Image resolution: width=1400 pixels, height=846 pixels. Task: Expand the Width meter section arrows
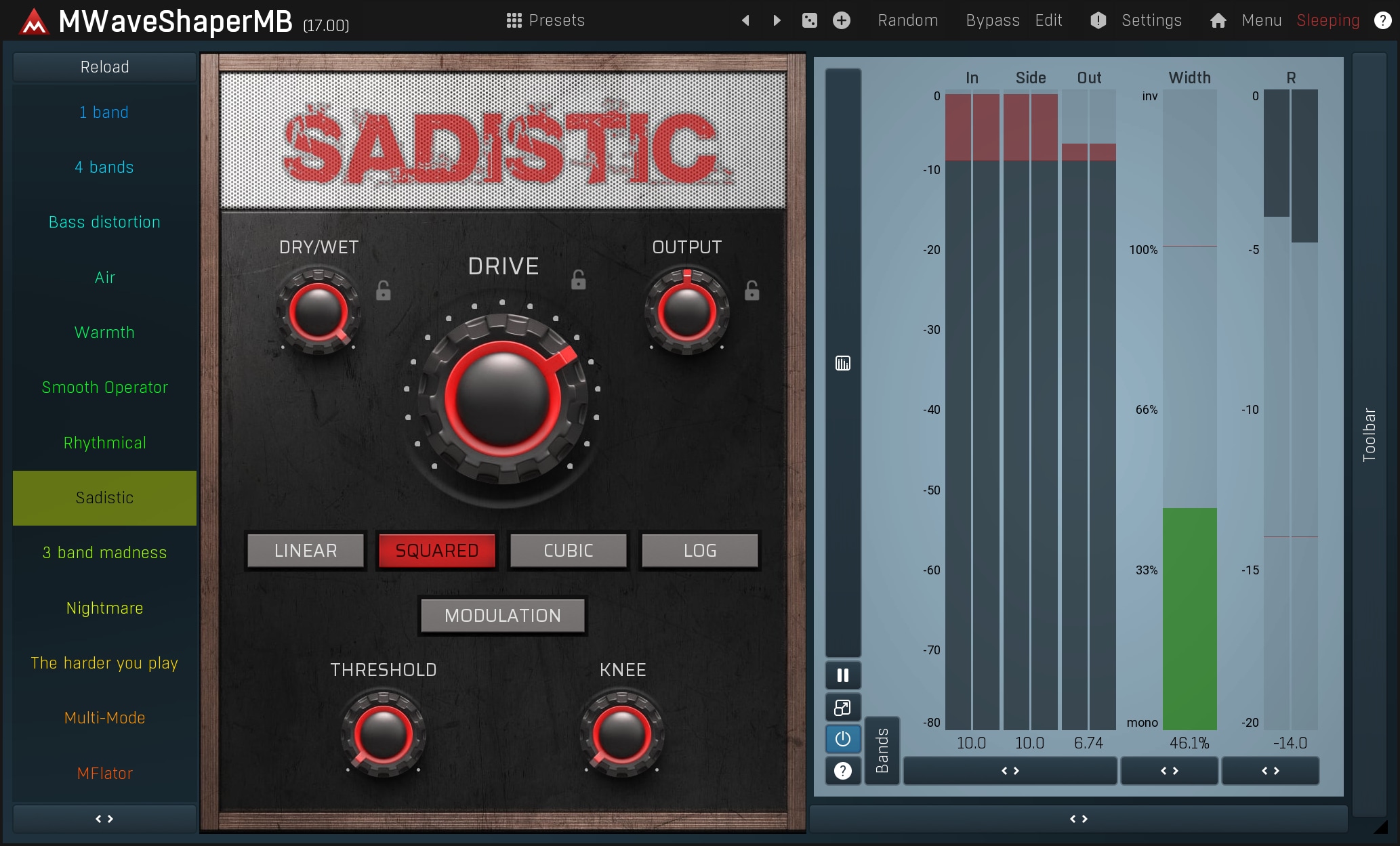pyautogui.click(x=1169, y=771)
